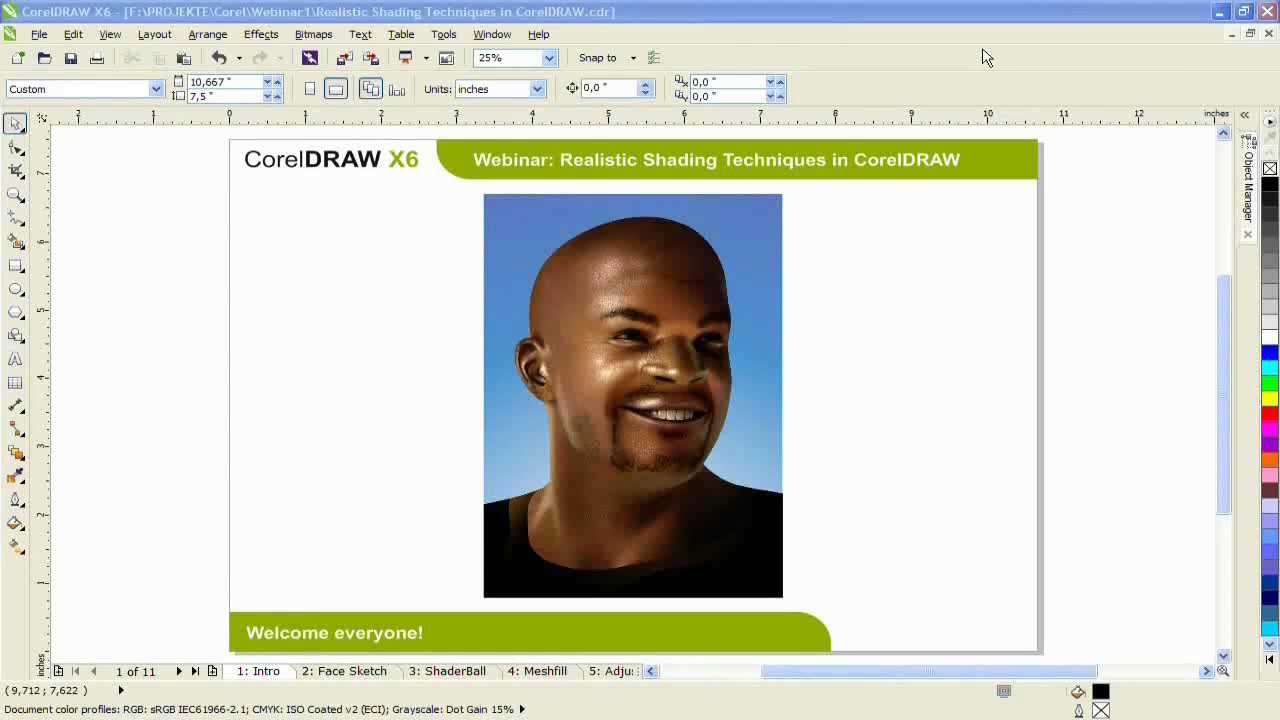
Task: Set page orientation to Landscape
Action: click(x=336, y=89)
